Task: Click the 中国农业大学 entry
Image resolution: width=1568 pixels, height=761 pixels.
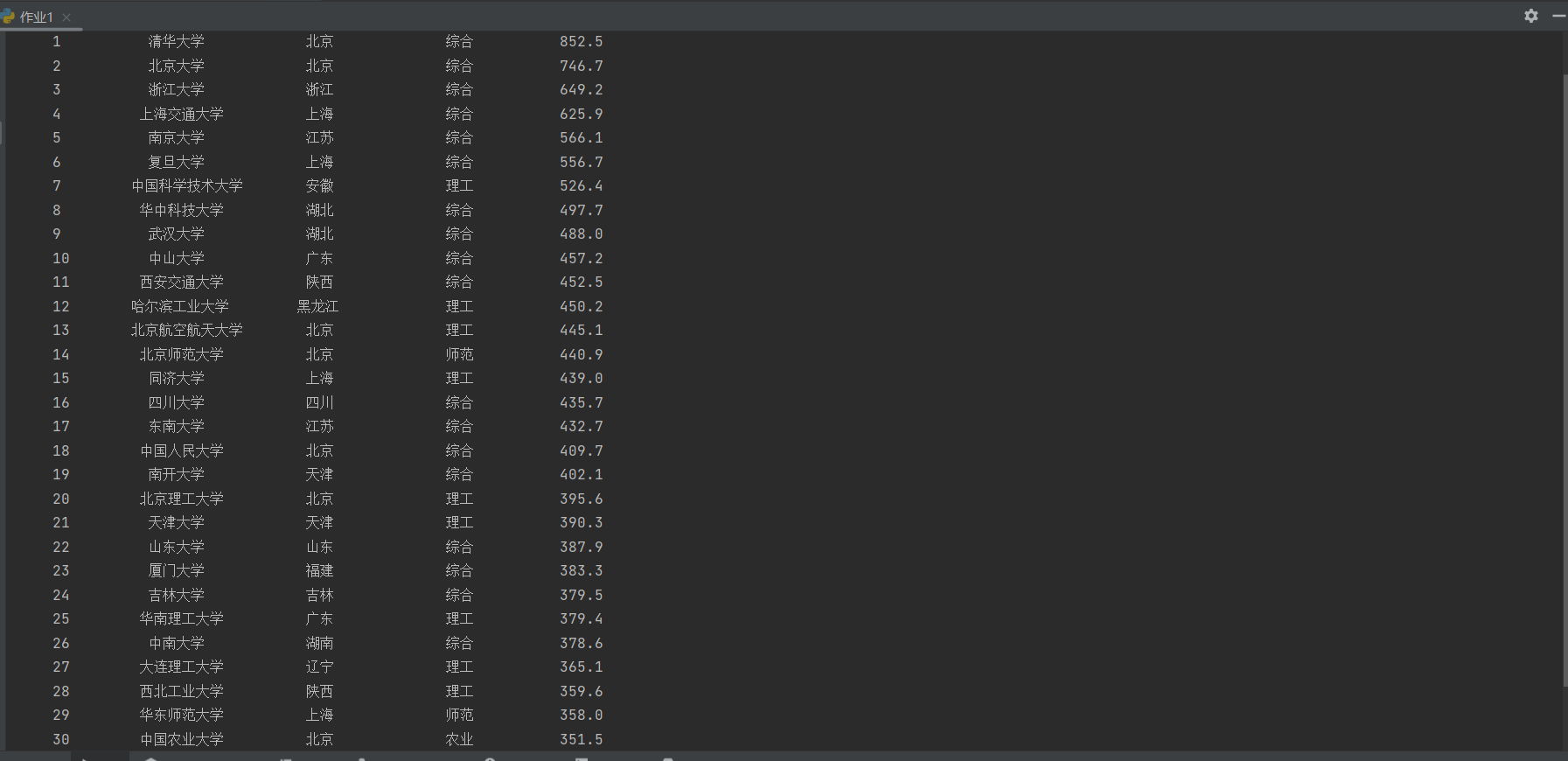Action: click(181, 739)
